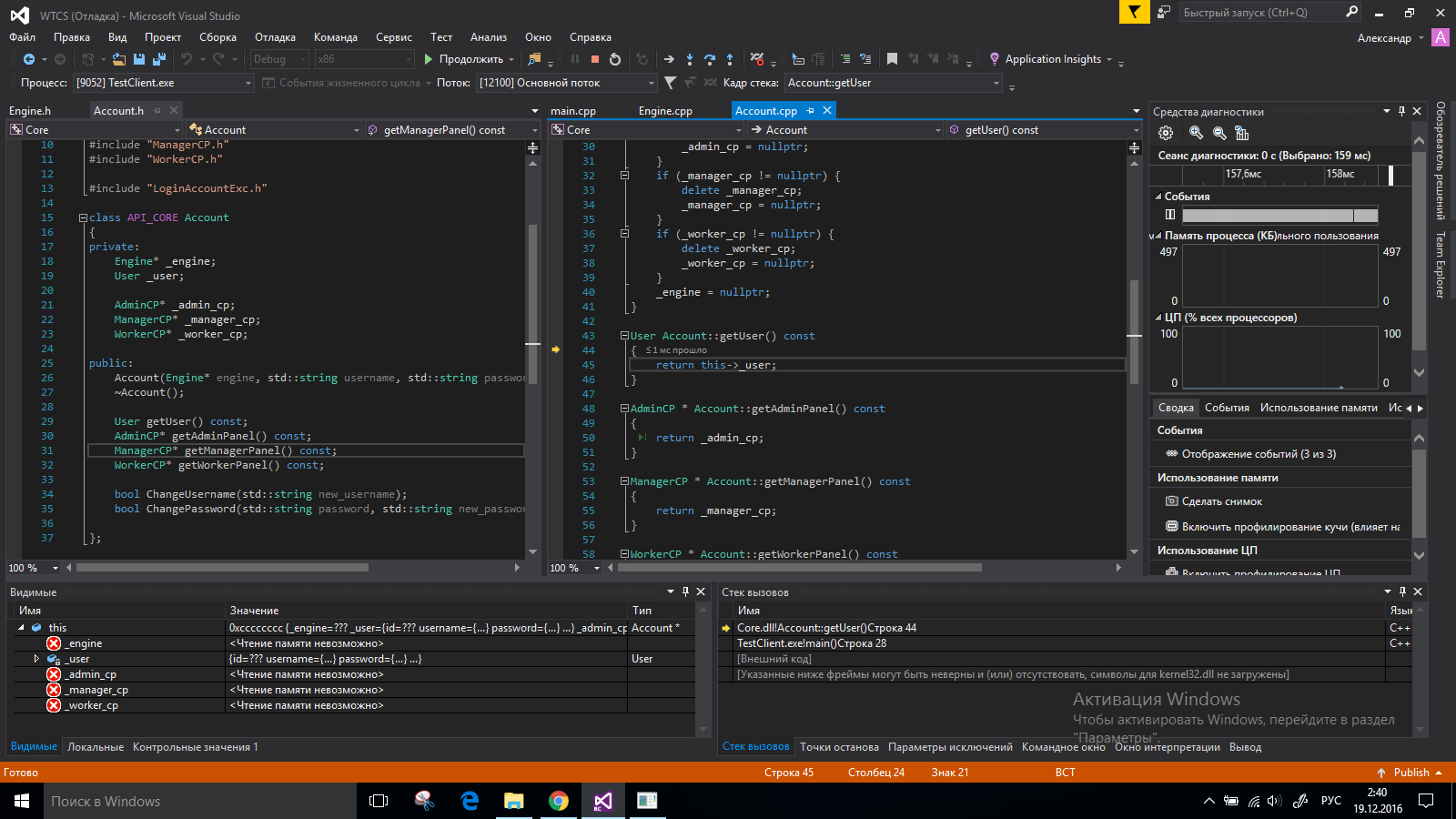Collapse the События section in diagnostics

coord(1158,197)
